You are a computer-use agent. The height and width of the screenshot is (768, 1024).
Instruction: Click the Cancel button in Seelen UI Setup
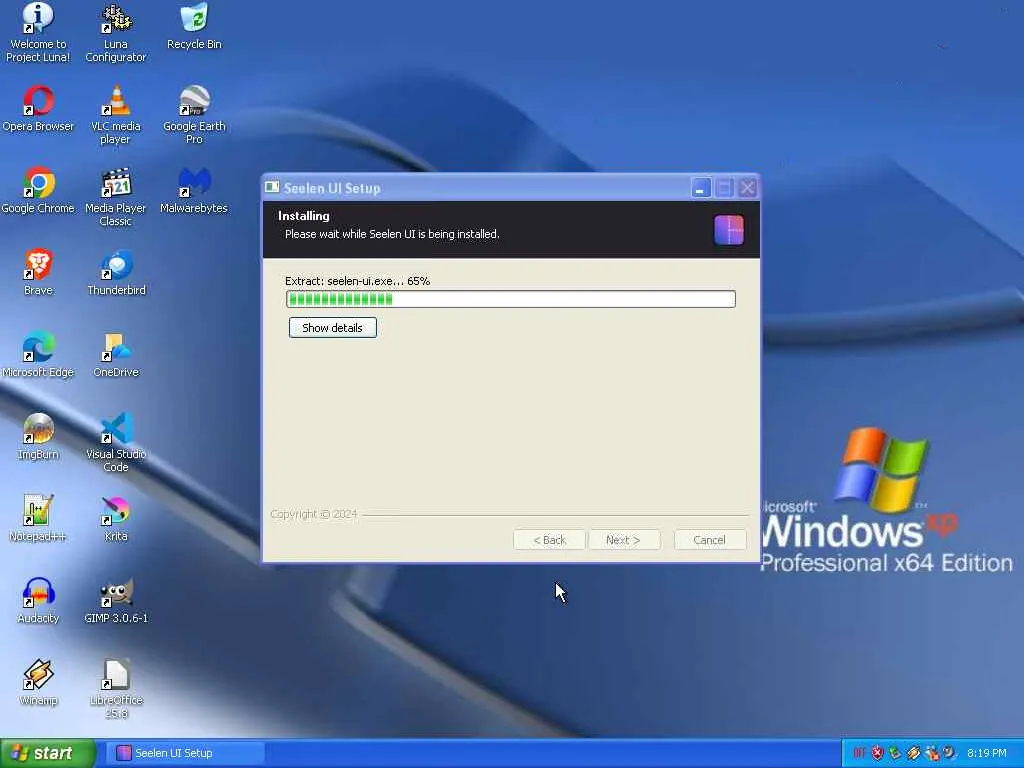709,540
